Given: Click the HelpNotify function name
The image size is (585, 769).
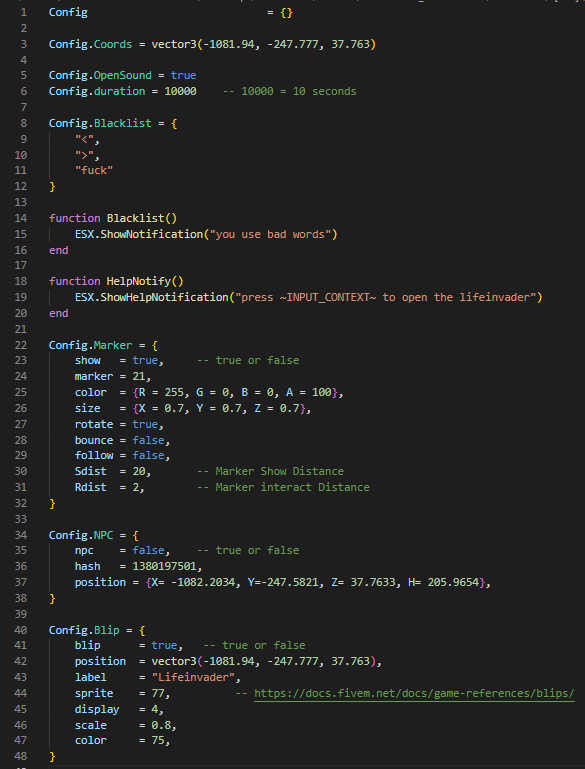Looking at the screenshot, I should point(139,282).
